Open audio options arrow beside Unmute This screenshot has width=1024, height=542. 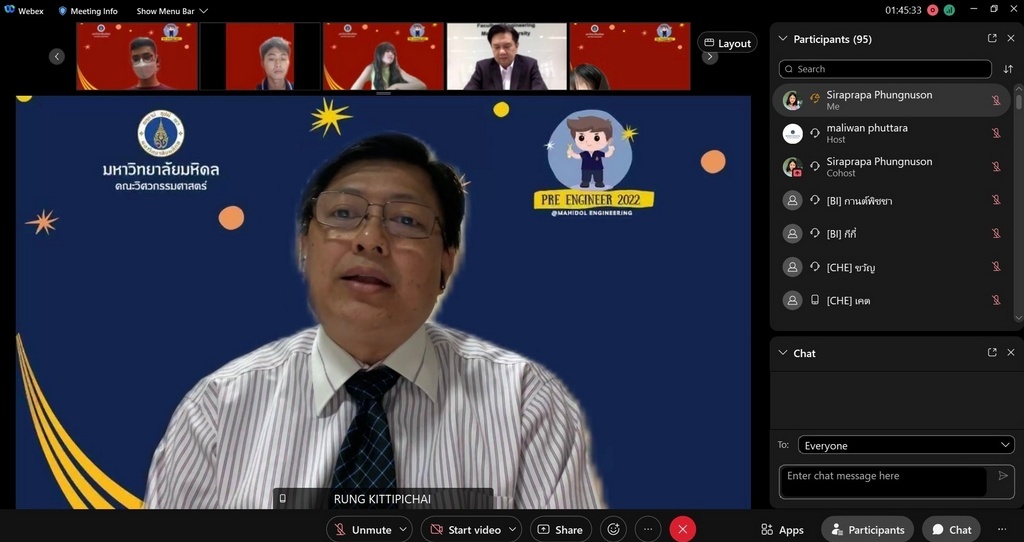point(404,529)
